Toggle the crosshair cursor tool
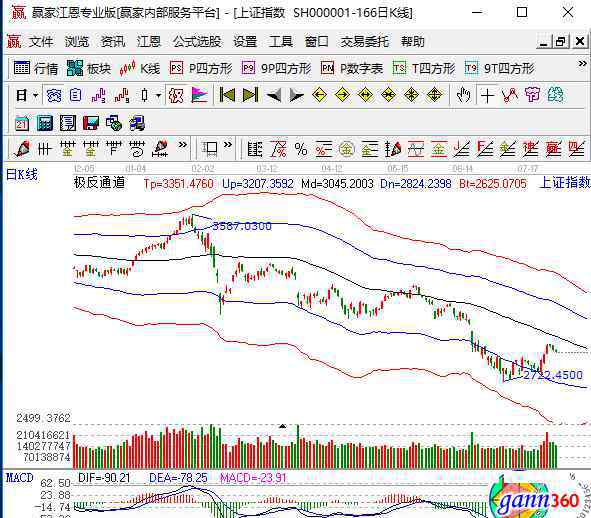Image resolution: width=591 pixels, height=518 pixels. [487, 95]
